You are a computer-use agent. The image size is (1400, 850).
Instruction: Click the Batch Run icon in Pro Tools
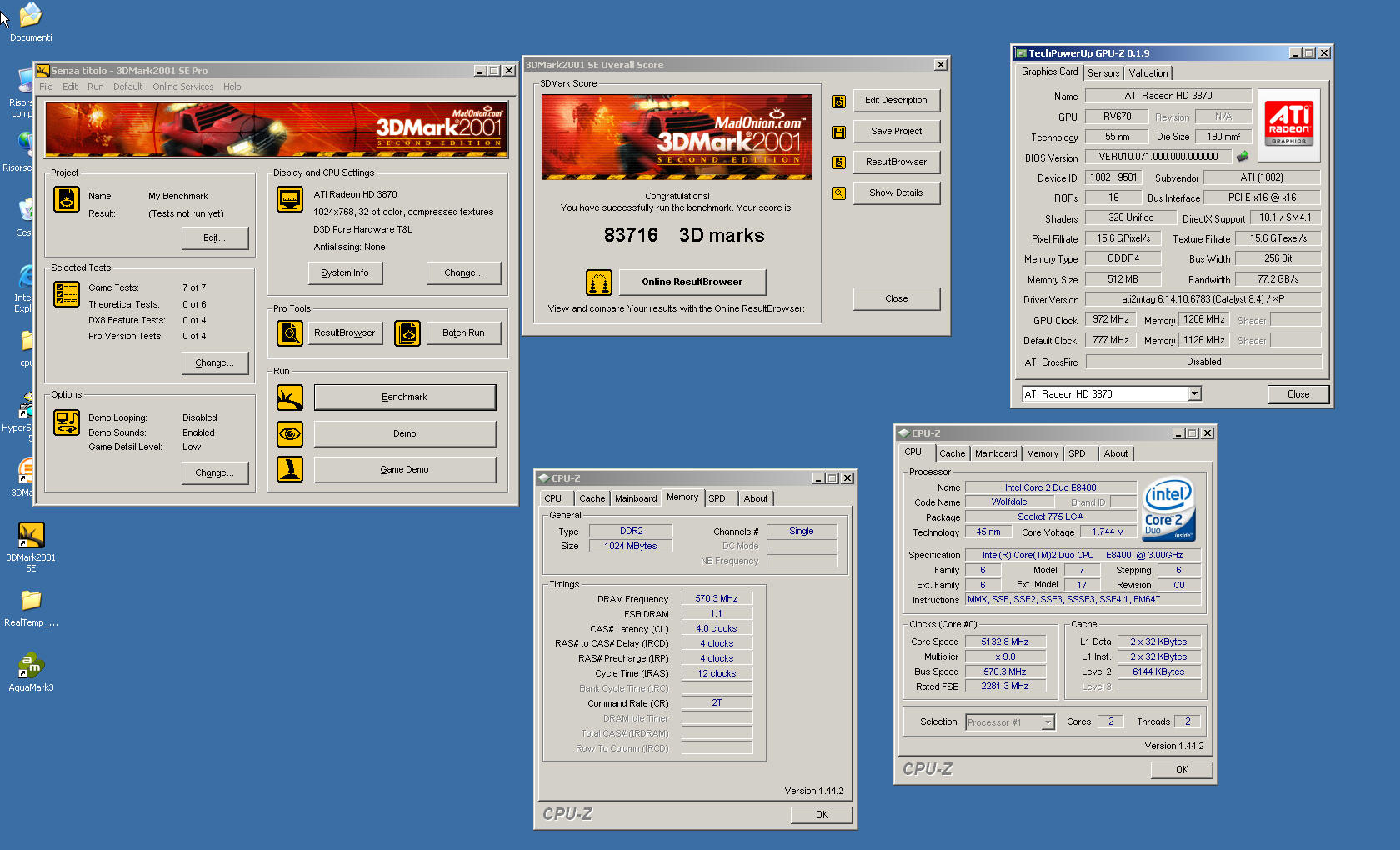[407, 333]
